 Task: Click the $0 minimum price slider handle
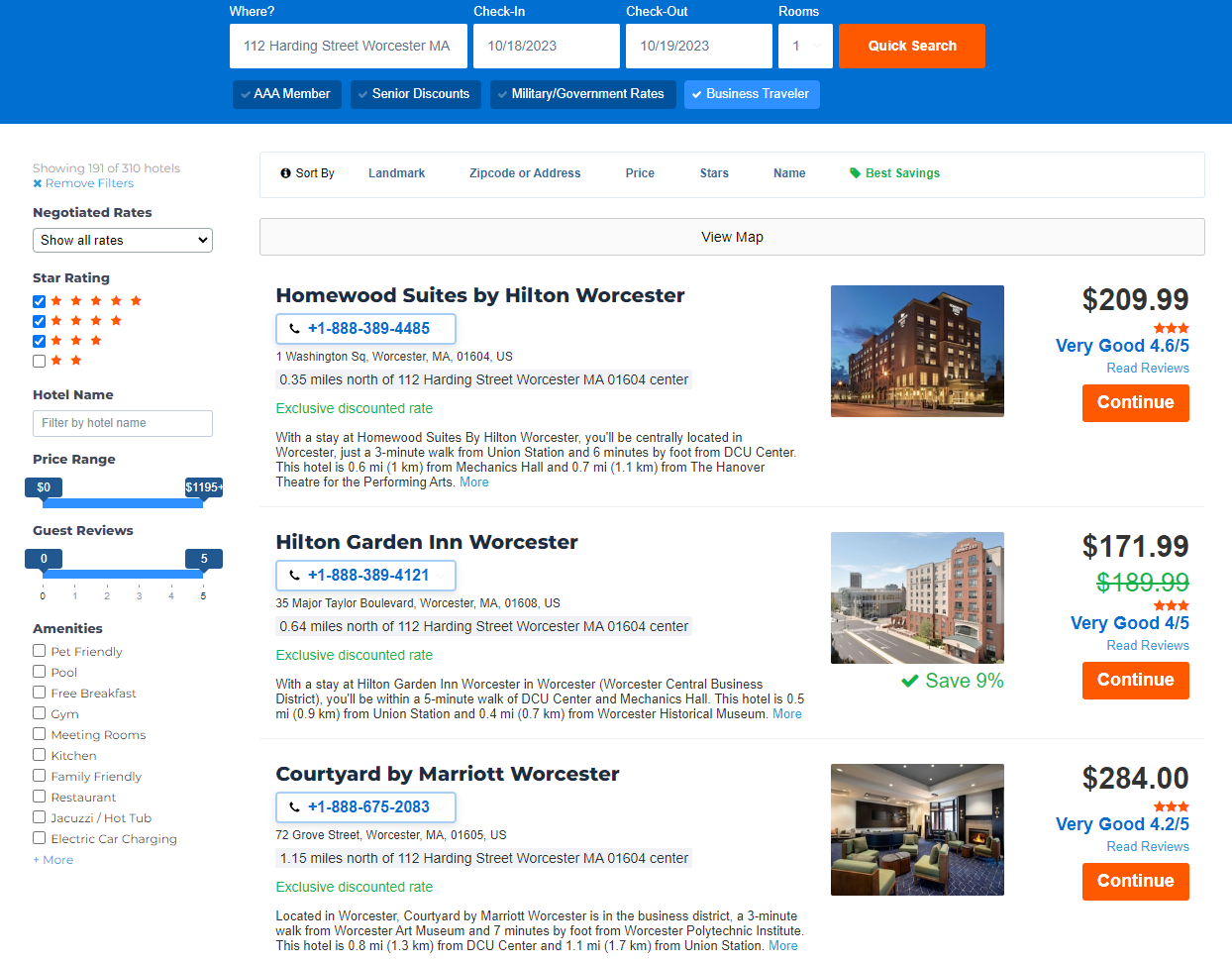[44, 487]
